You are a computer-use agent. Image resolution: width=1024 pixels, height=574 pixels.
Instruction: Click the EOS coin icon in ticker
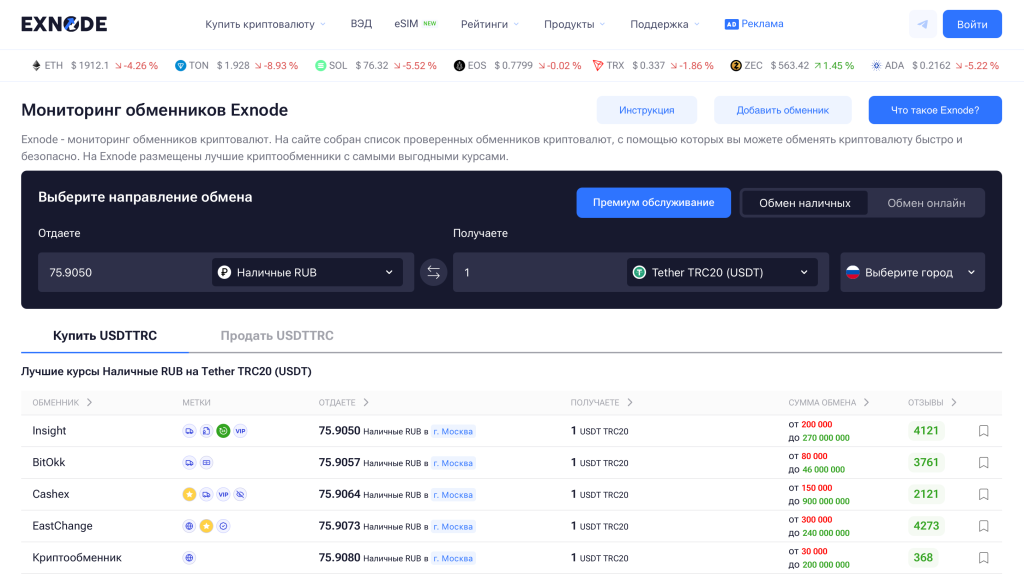[x=460, y=65]
